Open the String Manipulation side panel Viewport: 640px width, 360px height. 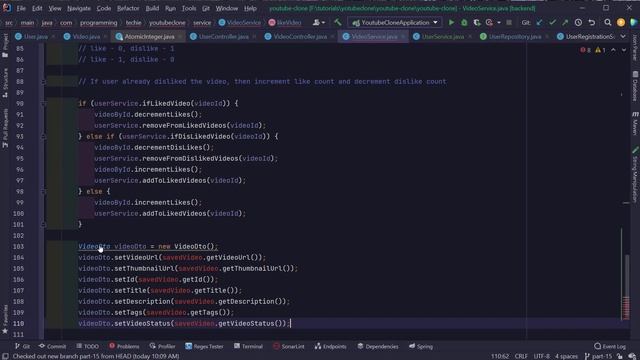(635, 174)
